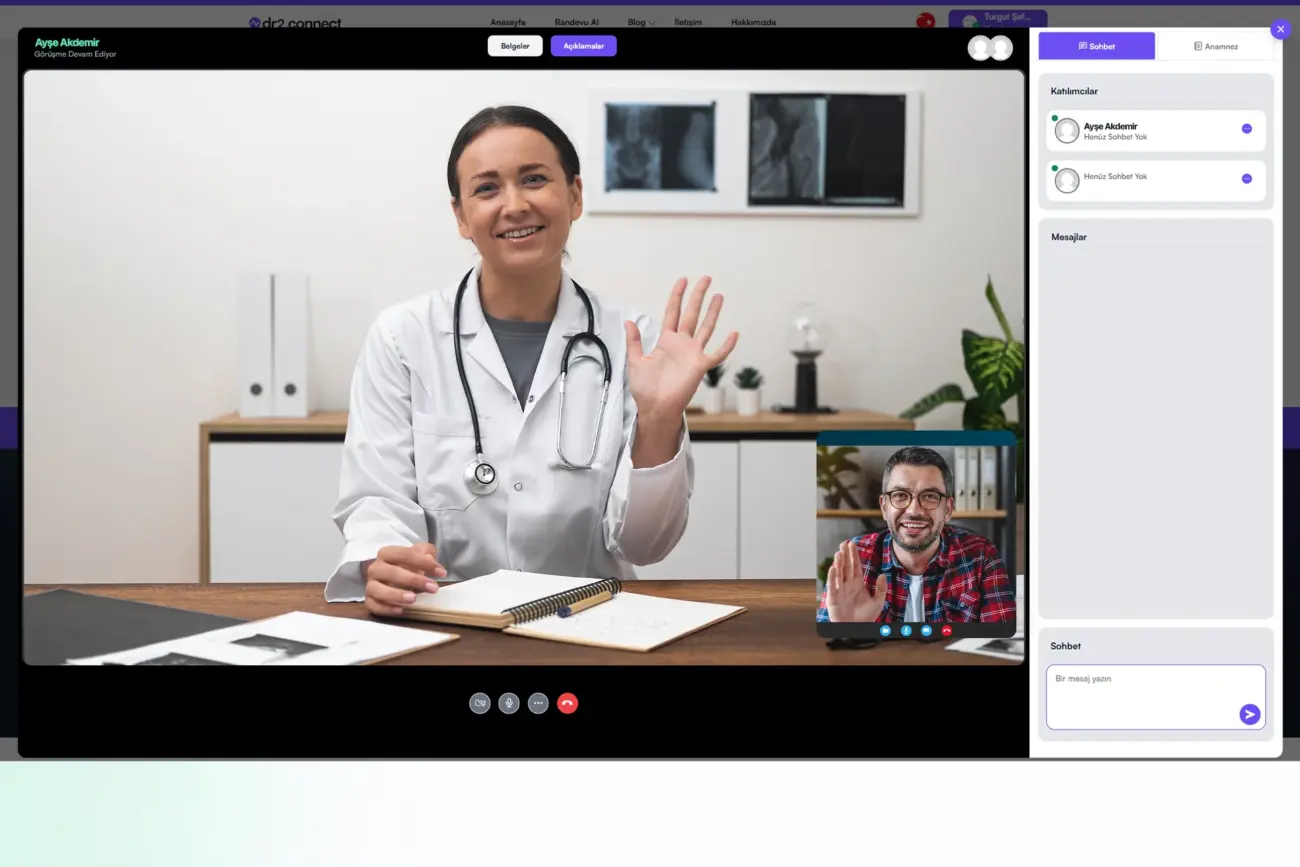Open the Turgut Şaf... user profile menu
The image size is (1300, 867).
pyautogui.click(x=997, y=19)
